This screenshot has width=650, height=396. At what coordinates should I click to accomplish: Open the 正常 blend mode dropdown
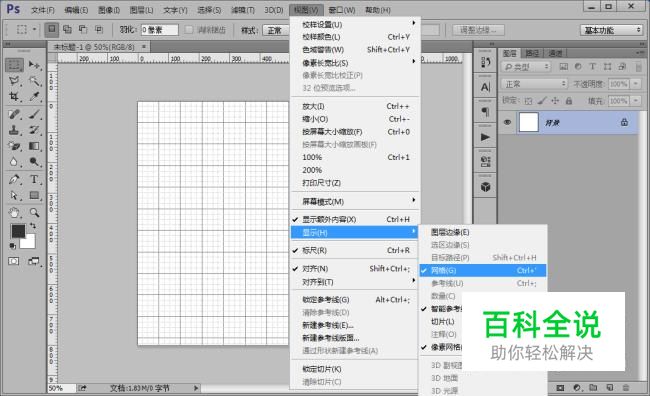(534, 84)
